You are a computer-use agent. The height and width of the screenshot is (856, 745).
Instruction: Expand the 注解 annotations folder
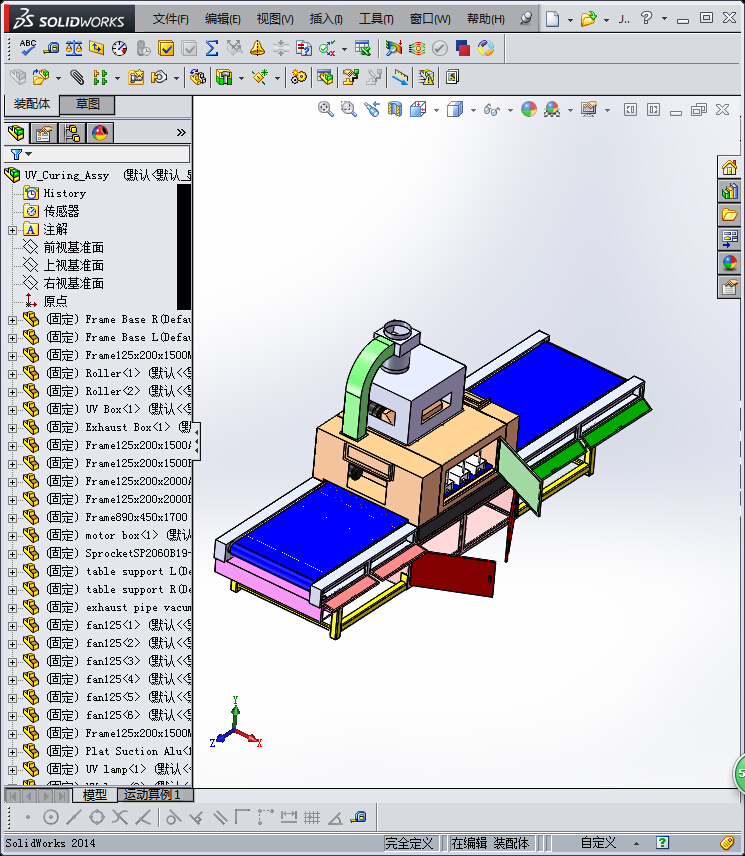12,230
